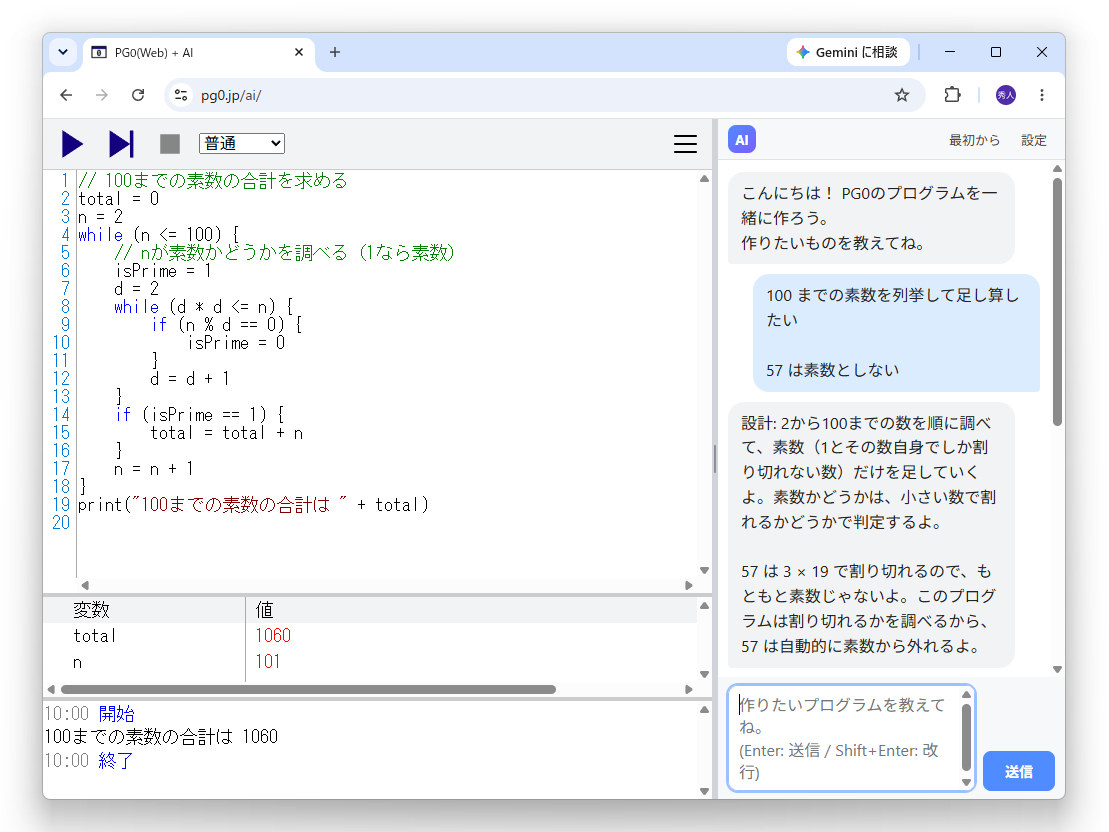Select the PG0(Web) + AI tab
The width and height of the screenshot is (1109, 832).
point(199,52)
